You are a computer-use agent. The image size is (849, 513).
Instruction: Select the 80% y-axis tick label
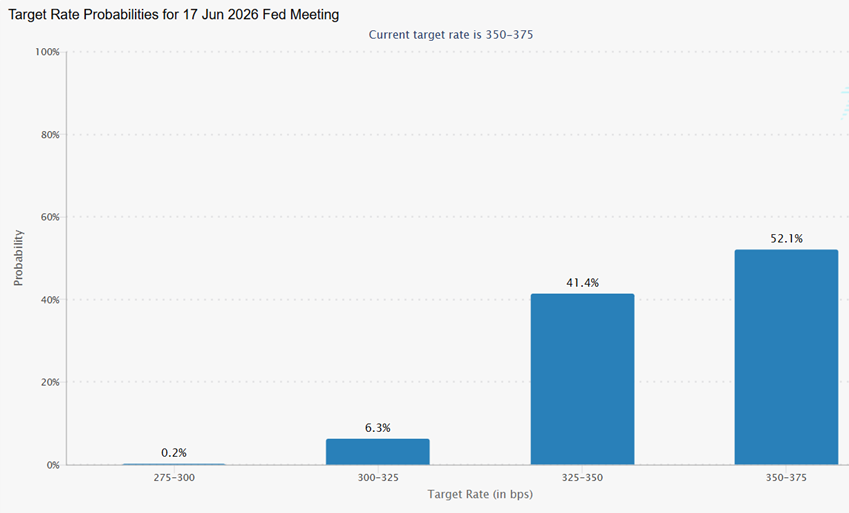[x=49, y=135]
